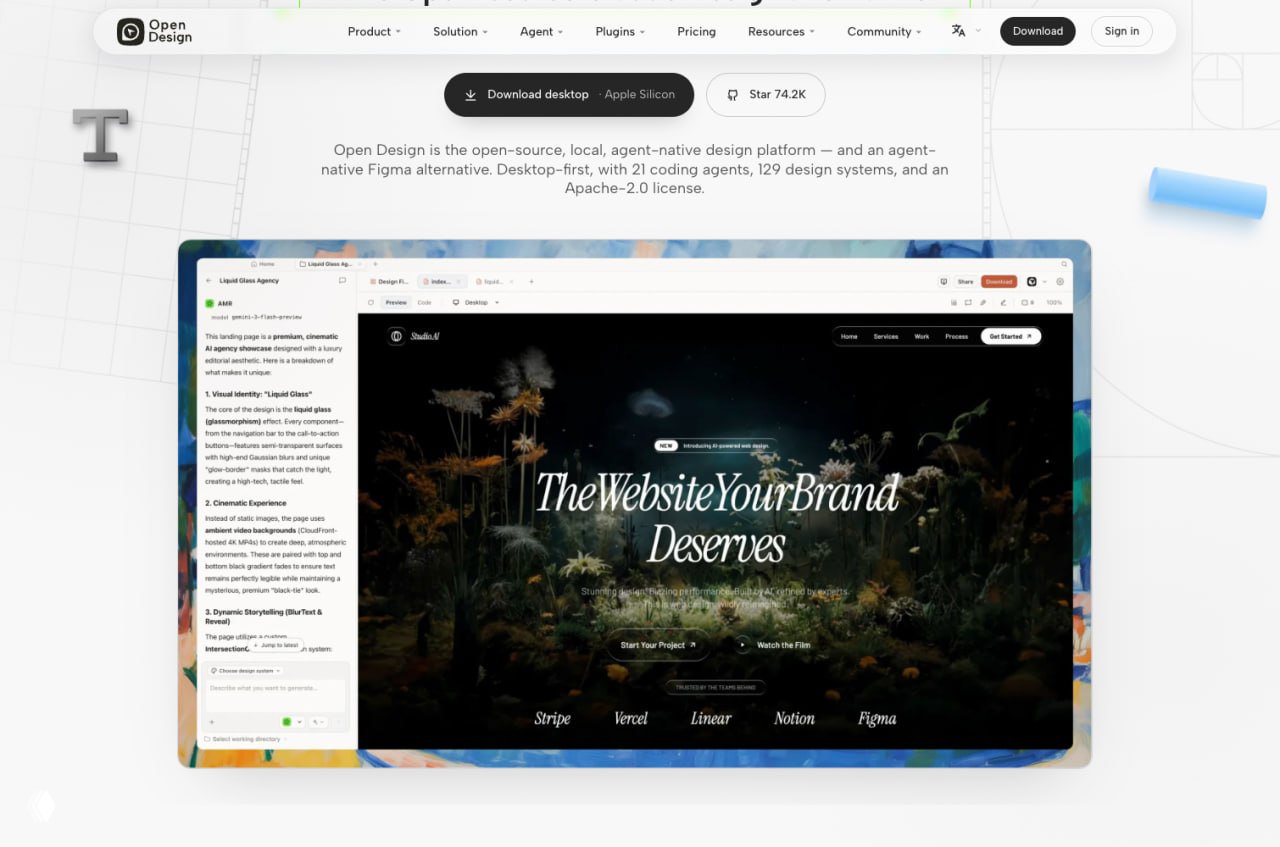Click the 100% zoom level value

pos(1054,302)
